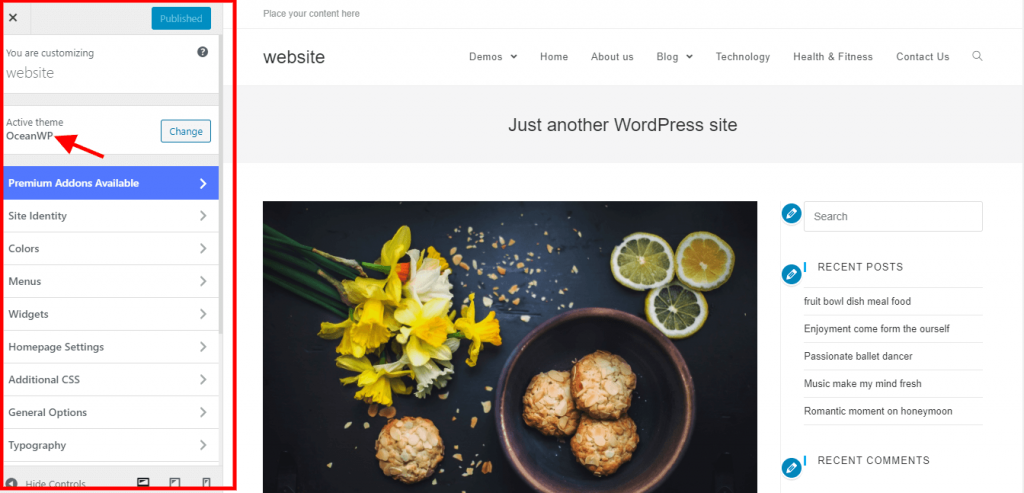Viewport: 1024px width, 493px height.
Task: Switch to desktop preview device icon
Action: pyautogui.click(x=143, y=483)
